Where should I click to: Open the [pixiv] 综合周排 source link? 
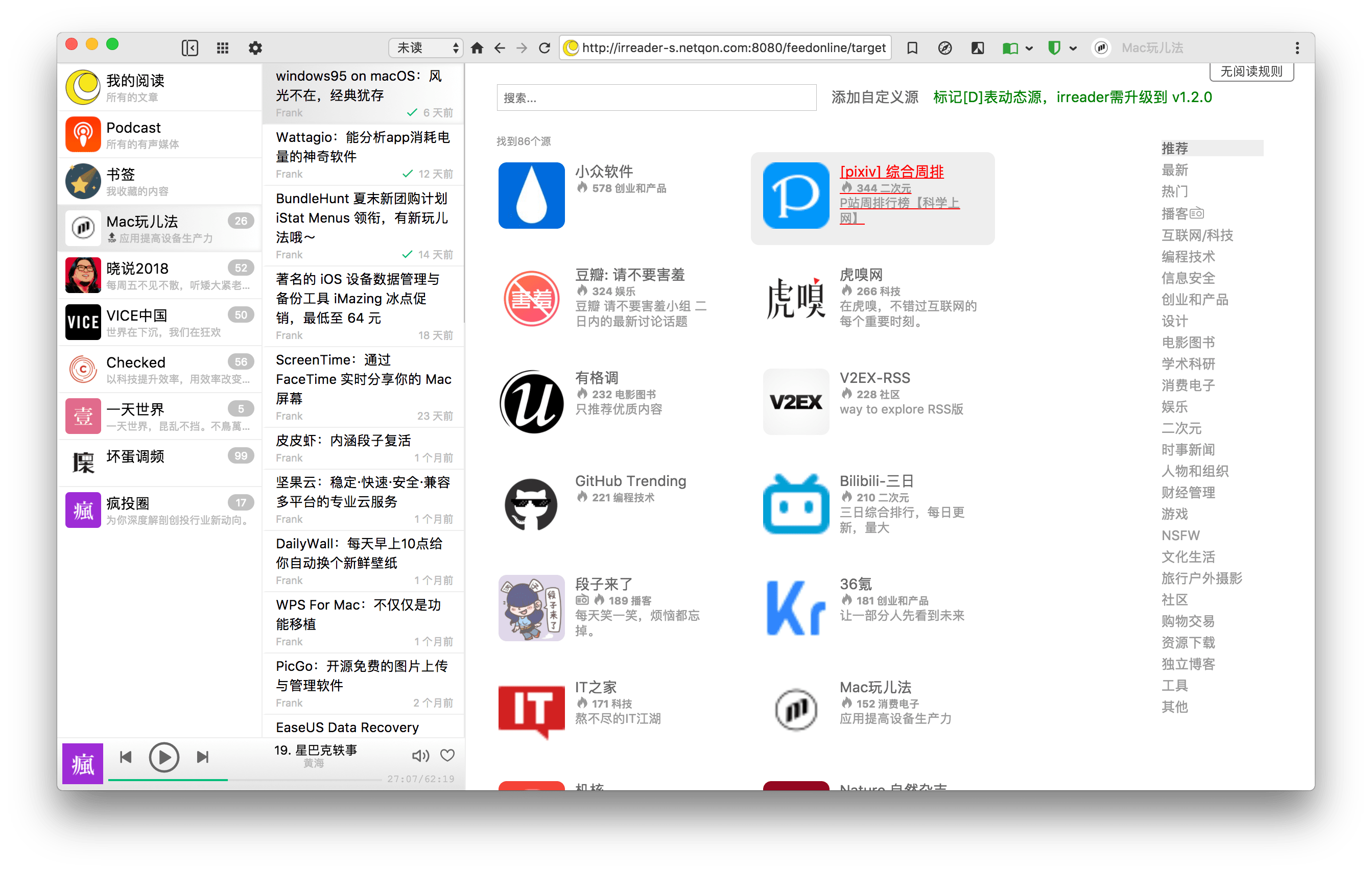(x=892, y=172)
